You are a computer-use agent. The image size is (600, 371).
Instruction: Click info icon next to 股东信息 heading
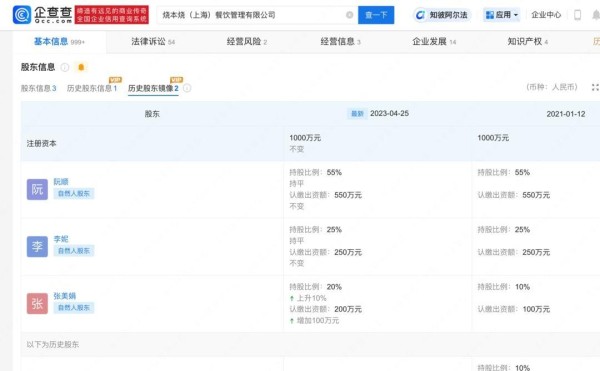[x=65, y=67]
